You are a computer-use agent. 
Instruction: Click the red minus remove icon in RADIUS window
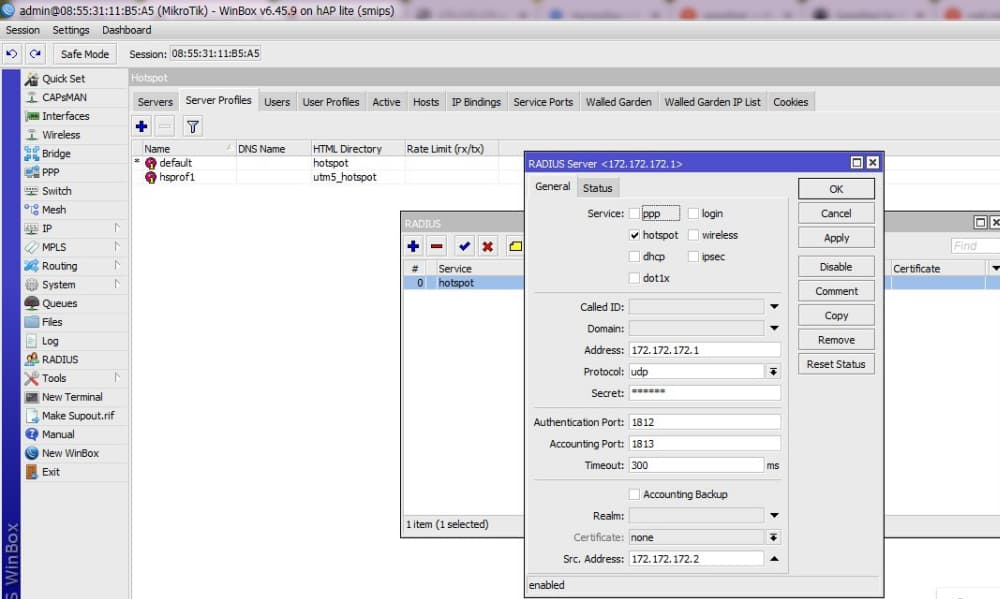tap(437, 246)
